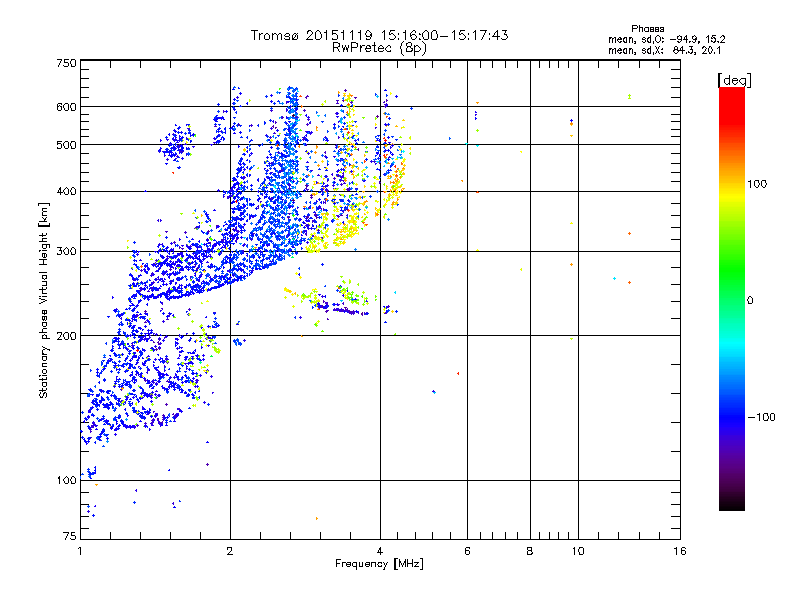
Task: Click the 'mean, sd,O: -94.9, 15.2' line
Action: 666,39
